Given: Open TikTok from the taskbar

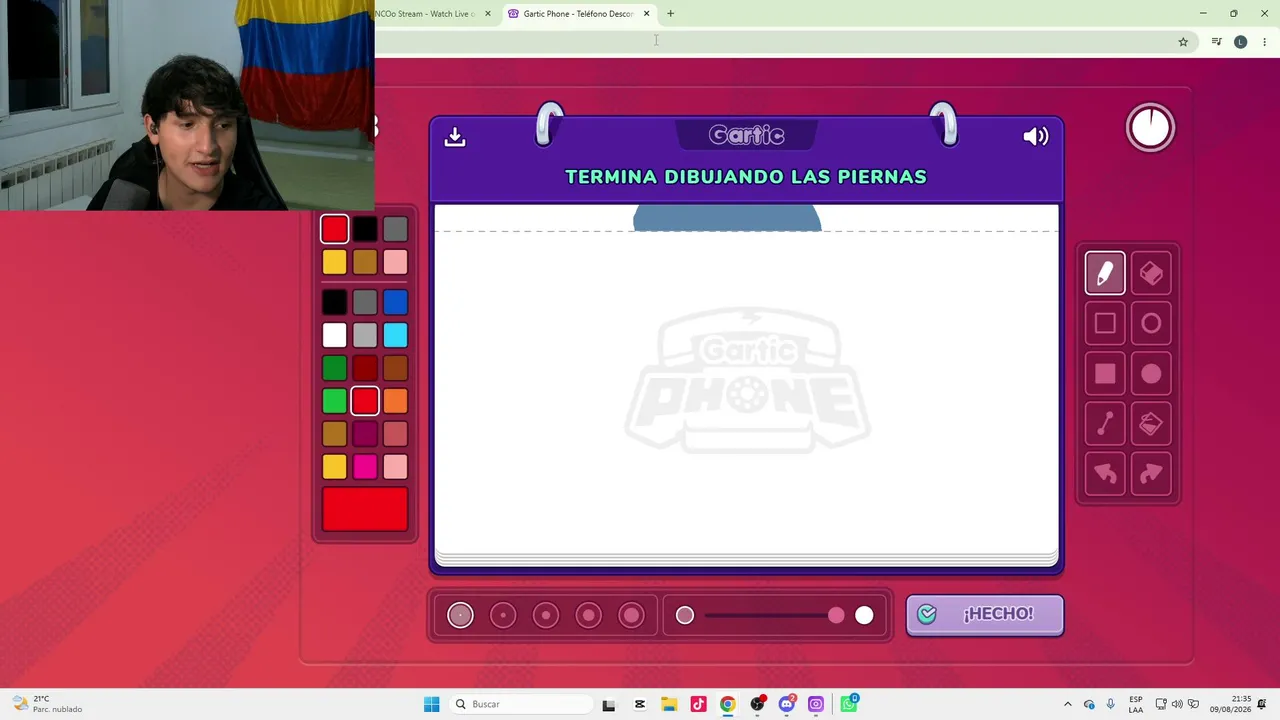Looking at the screenshot, I should click(x=698, y=704).
